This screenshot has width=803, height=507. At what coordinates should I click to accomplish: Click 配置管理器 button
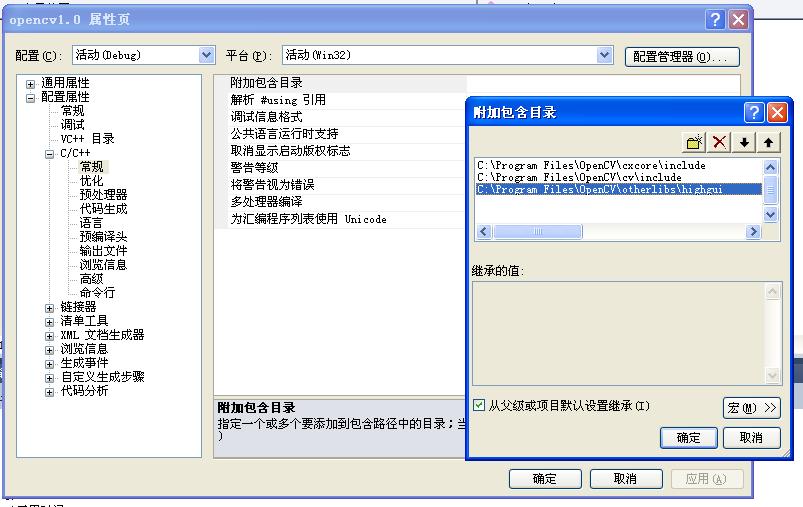pos(682,57)
